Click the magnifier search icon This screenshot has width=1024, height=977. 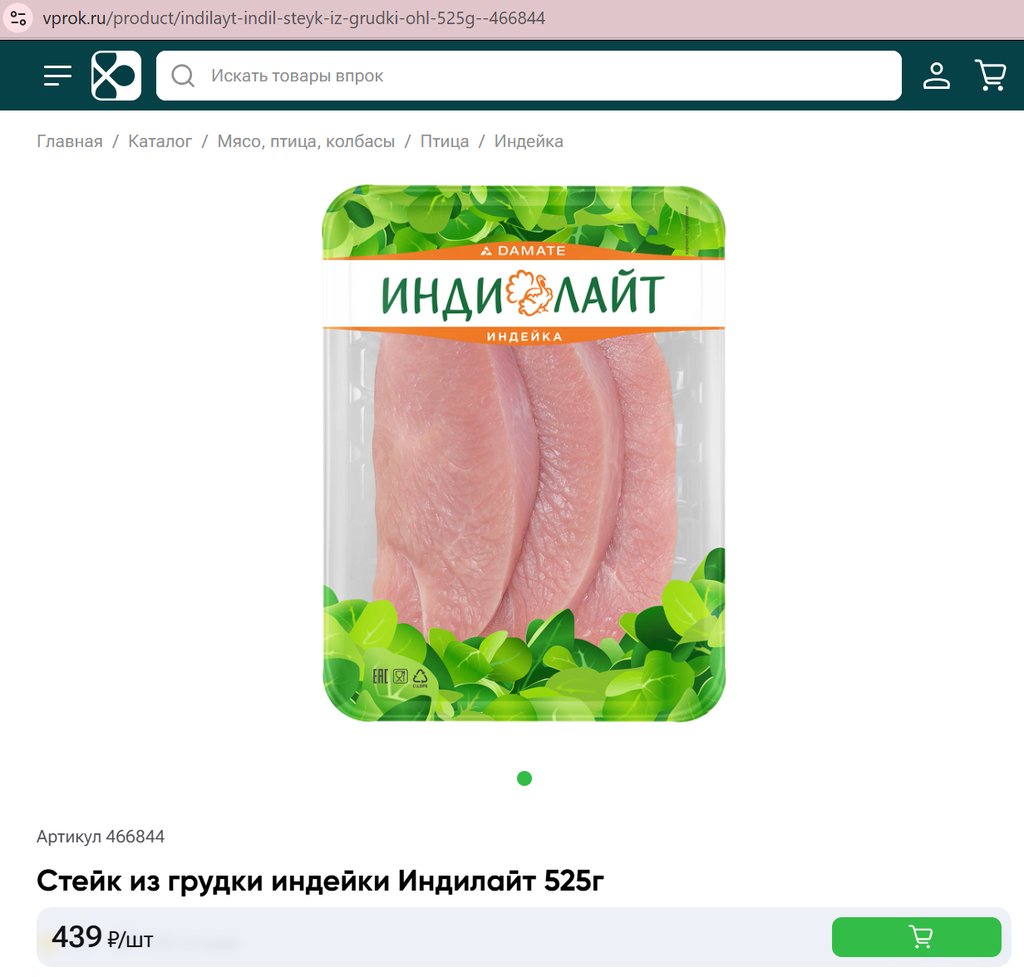coord(183,76)
